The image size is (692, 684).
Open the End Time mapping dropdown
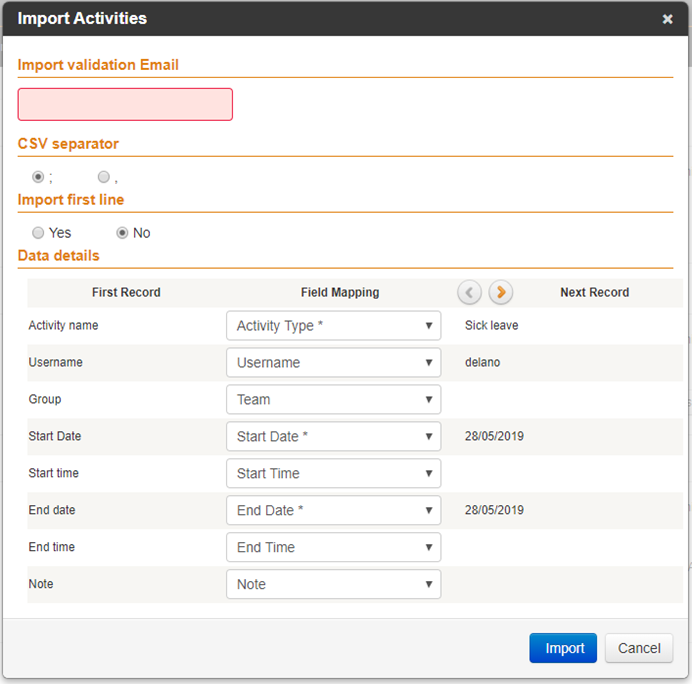pos(334,547)
